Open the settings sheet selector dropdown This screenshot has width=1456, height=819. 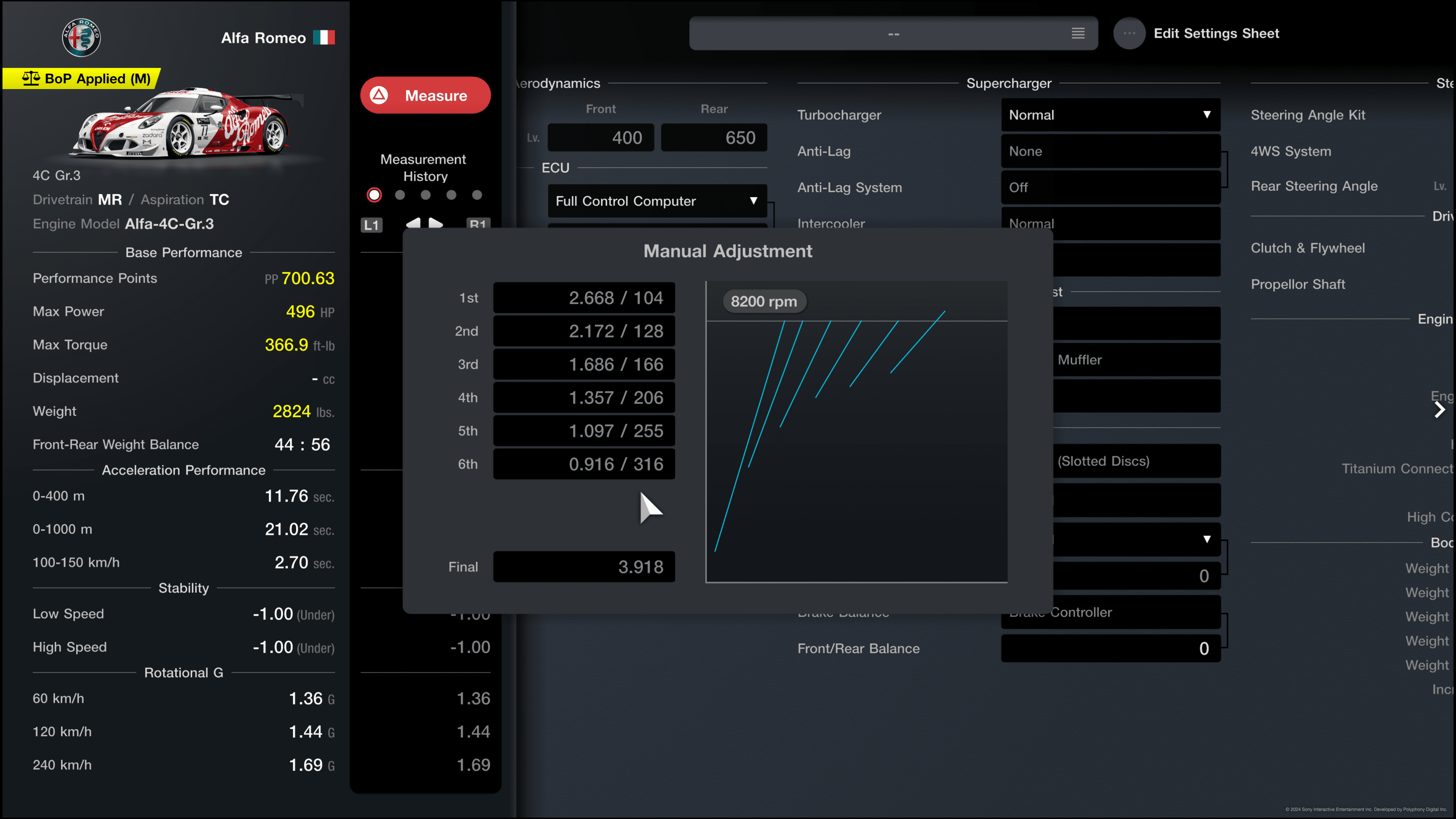point(894,33)
